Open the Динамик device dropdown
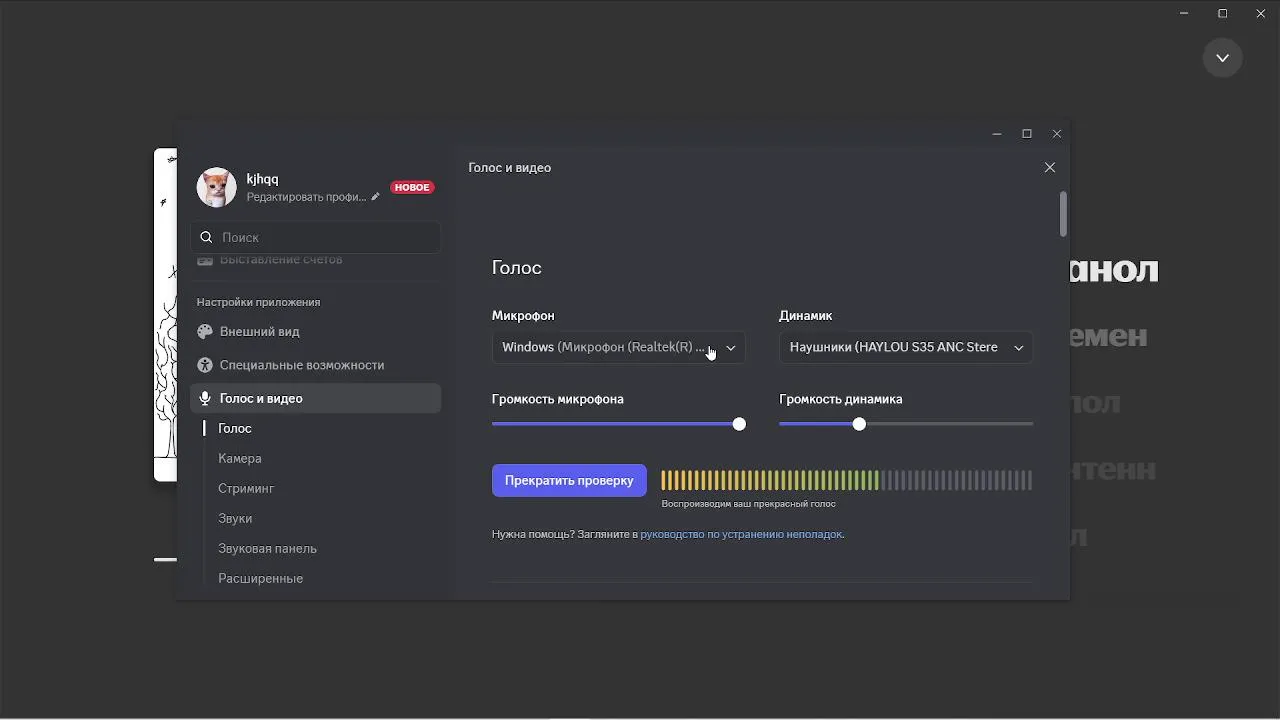1280x720 pixels. [905, 347]
